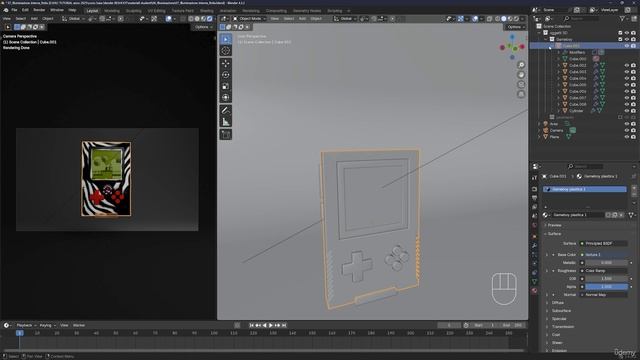Open the Object Mode dropdown

coord(249,19)
